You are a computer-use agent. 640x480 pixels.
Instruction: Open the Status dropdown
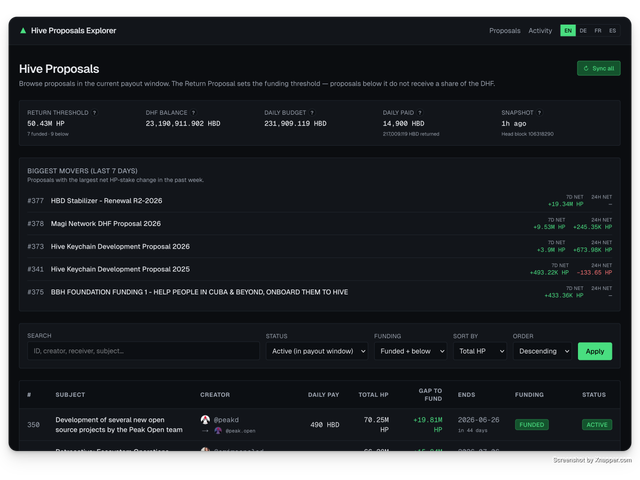(x=317, y=351)
